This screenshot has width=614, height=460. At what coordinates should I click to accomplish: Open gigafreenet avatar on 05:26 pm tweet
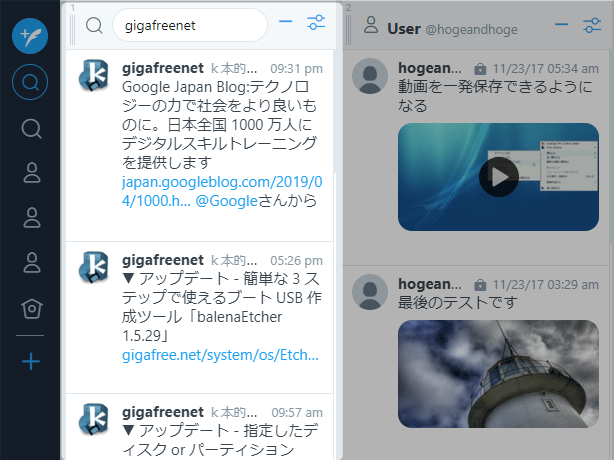(94, 268)
